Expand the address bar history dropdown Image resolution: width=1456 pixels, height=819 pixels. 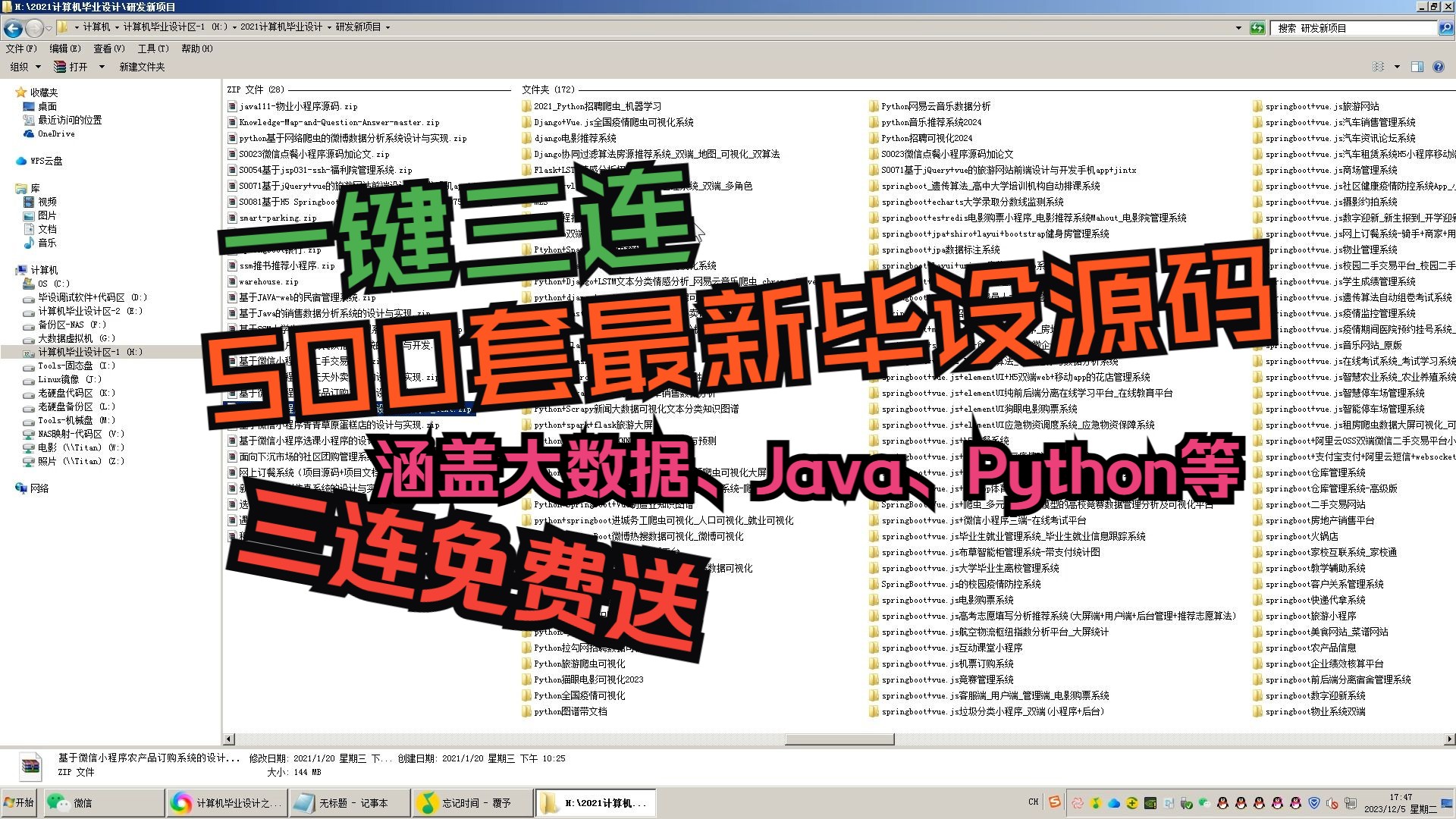click(x=1239, y=28)
